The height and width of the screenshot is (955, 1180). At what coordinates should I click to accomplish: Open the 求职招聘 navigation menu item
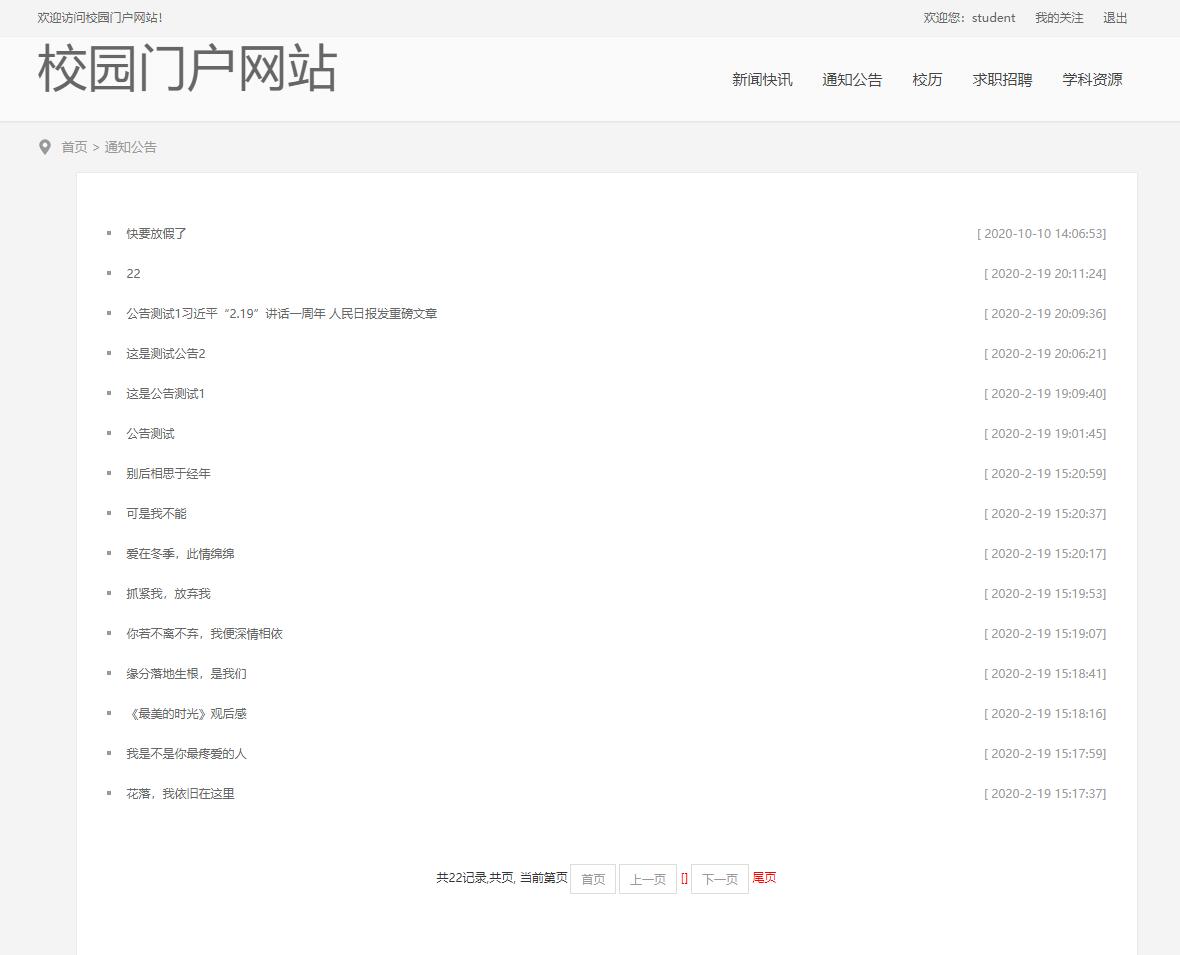1002,80
